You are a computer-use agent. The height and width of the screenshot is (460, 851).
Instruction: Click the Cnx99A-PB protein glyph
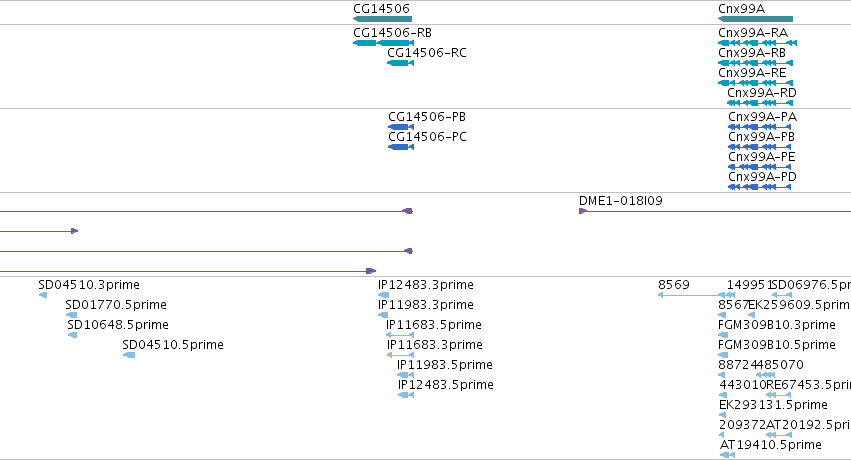click(759, 147)
